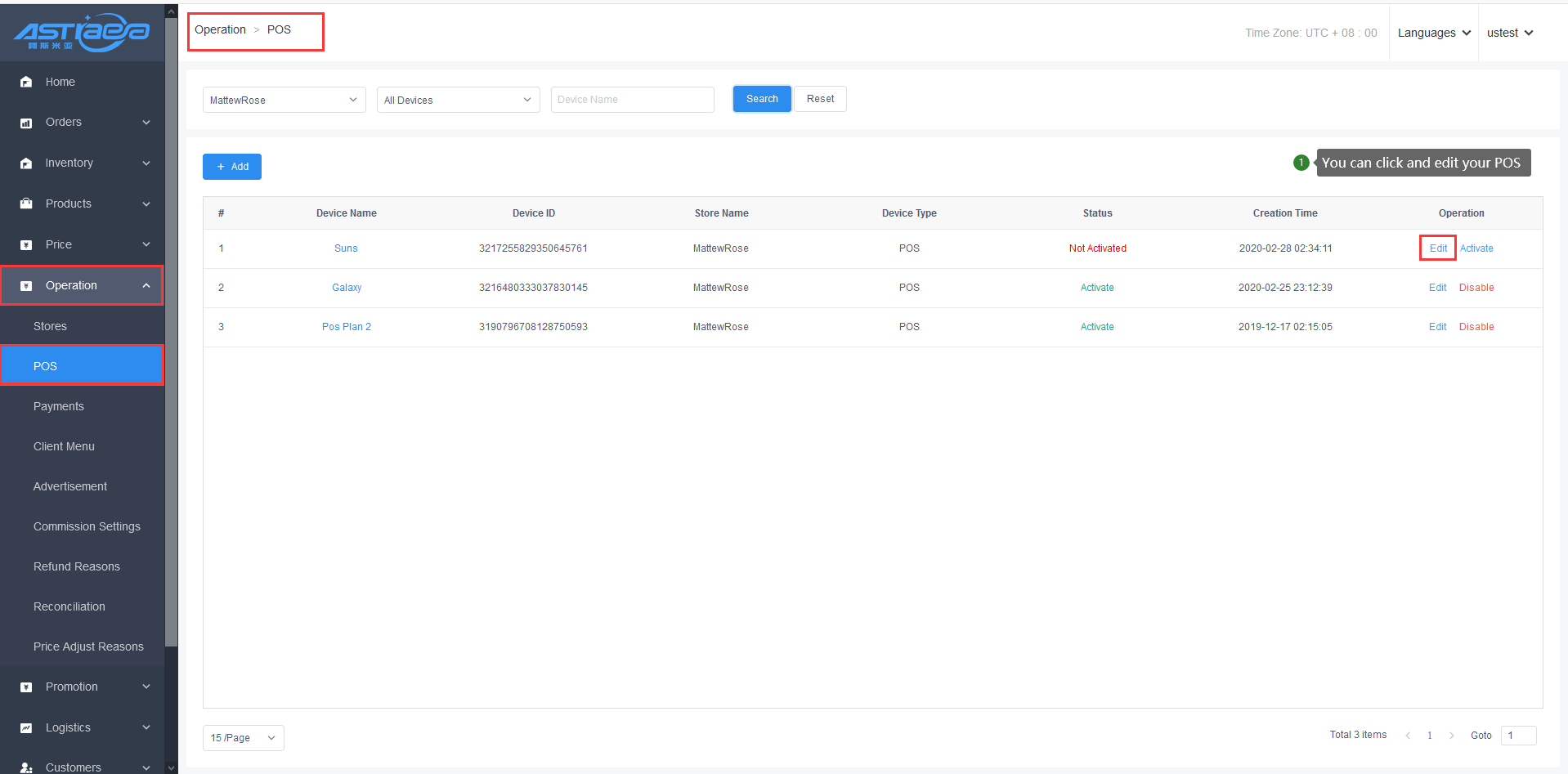Open the 15 /Page size selector
Viewport: 1568px width, 774px height.
243,738
